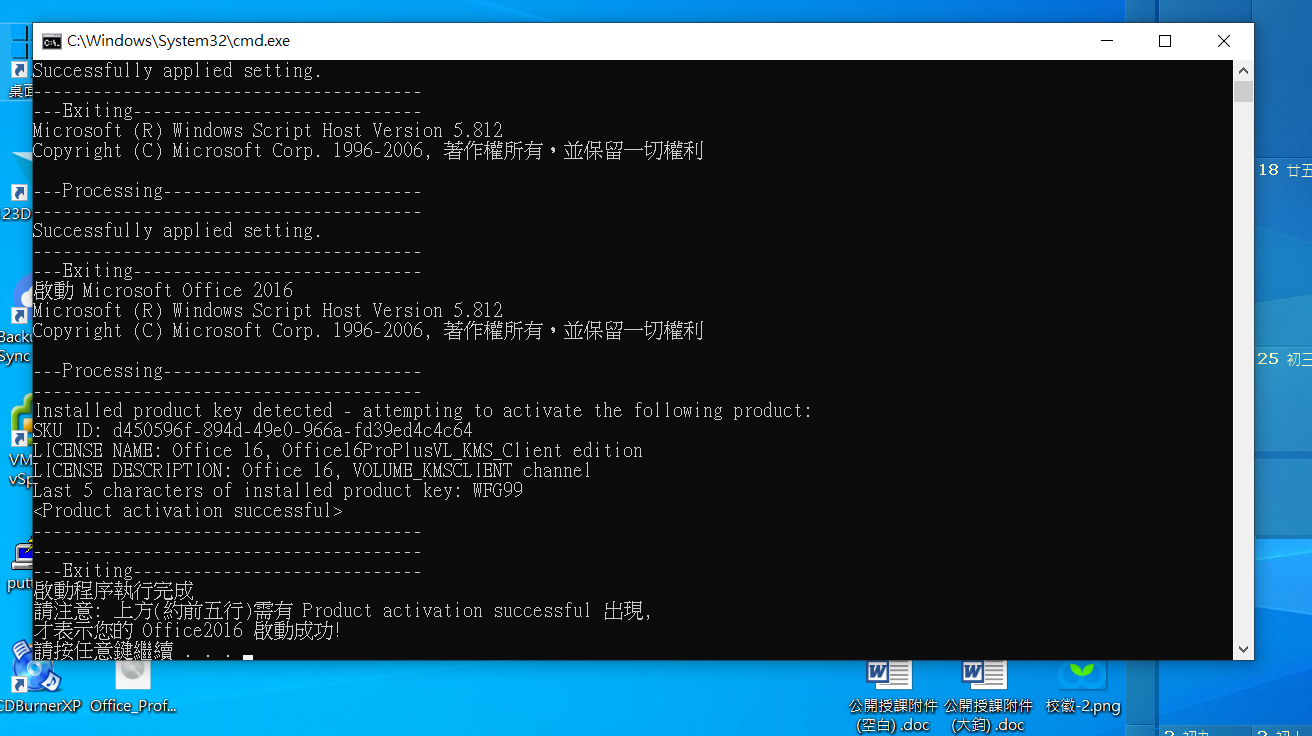This screenshot has width=1312, height=736.
Task: Click calendar date 25 on desktop widget
Action: click(1269, 358)
